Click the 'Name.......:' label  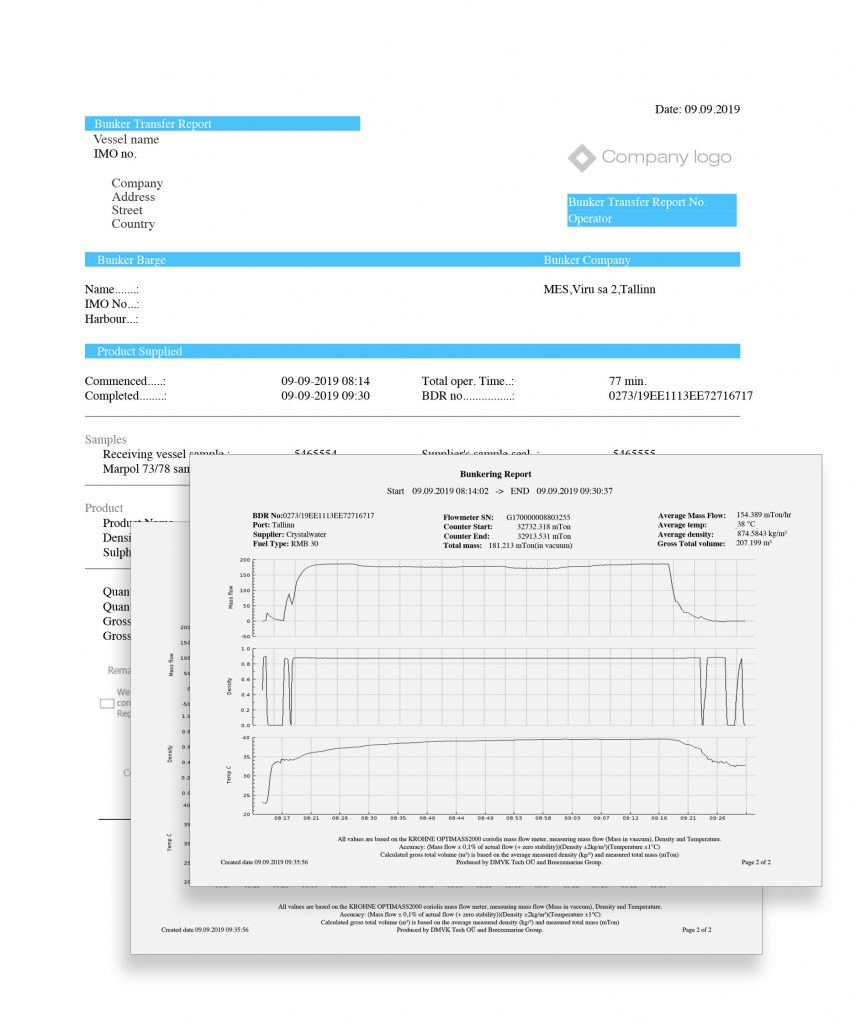(x=112, y=289)
